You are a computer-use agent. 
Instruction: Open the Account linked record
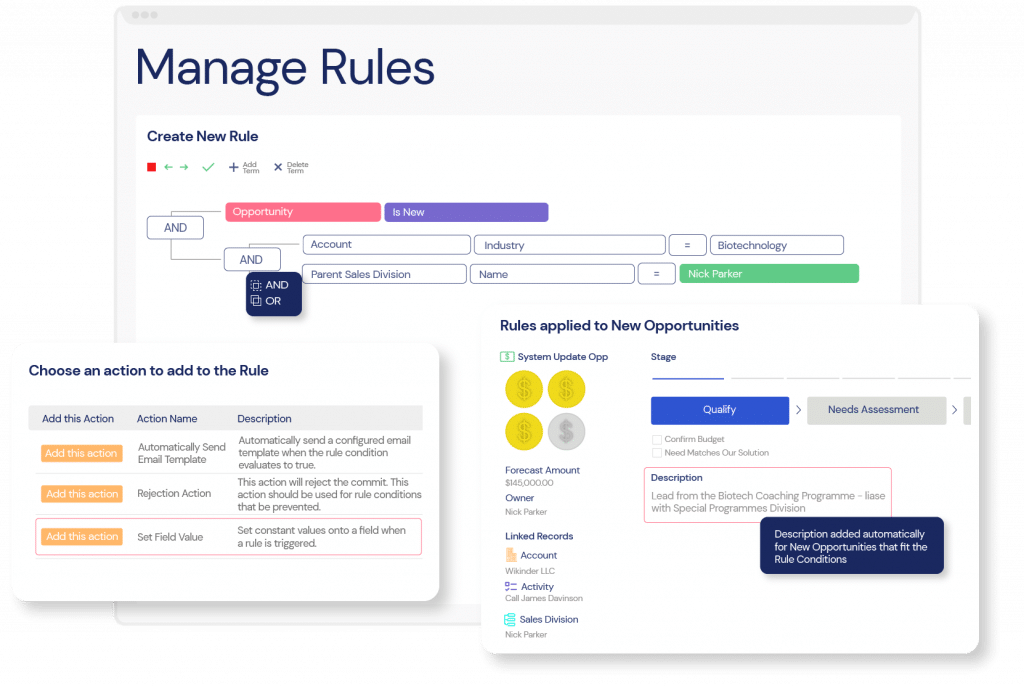click(539, 555)
